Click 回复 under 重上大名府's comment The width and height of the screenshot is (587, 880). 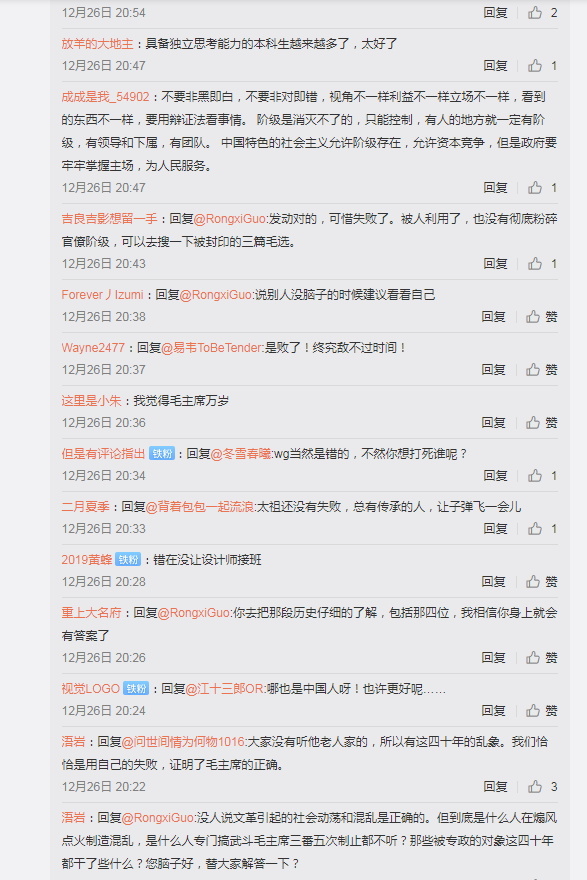pos(493,658)
